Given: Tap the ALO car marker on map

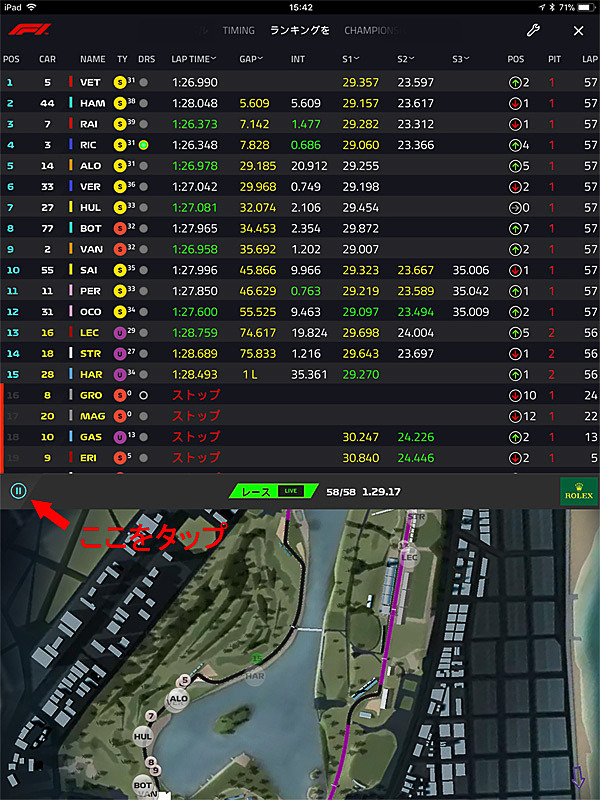Looking at the screenshot, I should pyautogui.click(x=178, y=699).
